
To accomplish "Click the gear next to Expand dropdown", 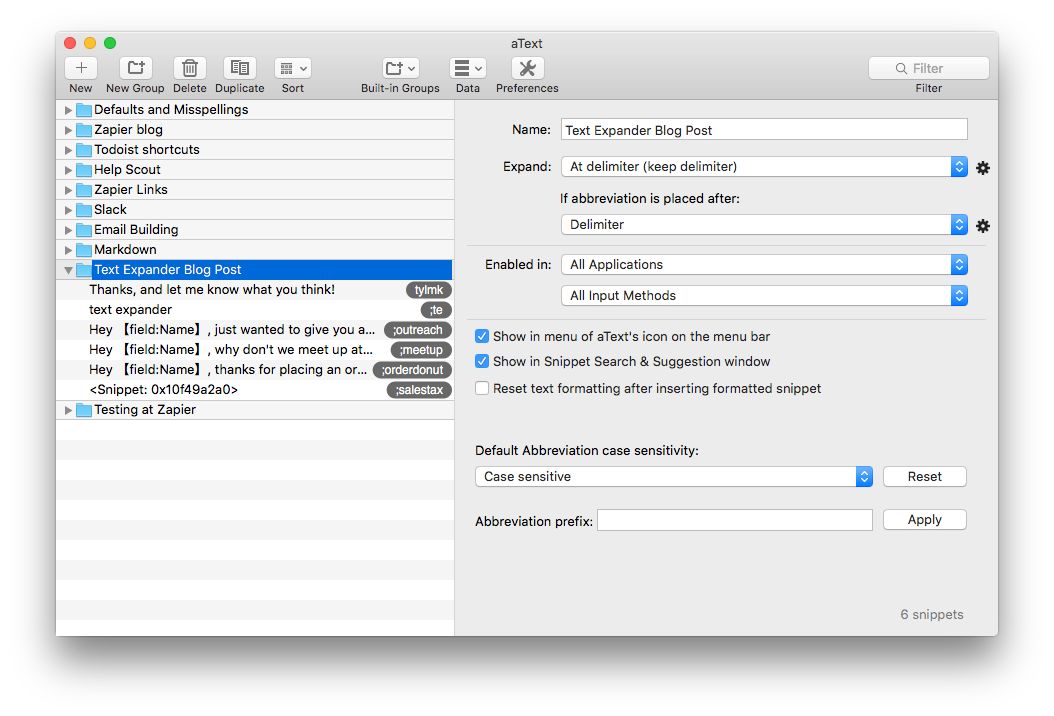I will click(983, 168).
